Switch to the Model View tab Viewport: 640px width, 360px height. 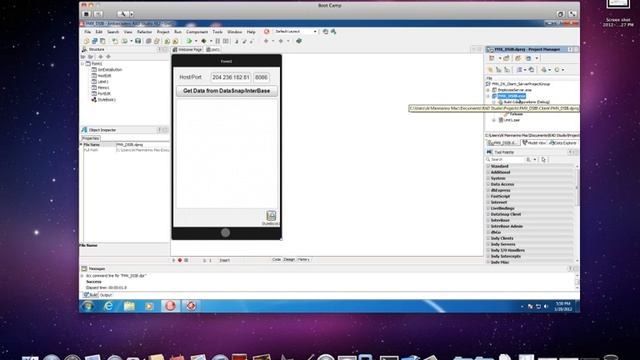(534, 143)
